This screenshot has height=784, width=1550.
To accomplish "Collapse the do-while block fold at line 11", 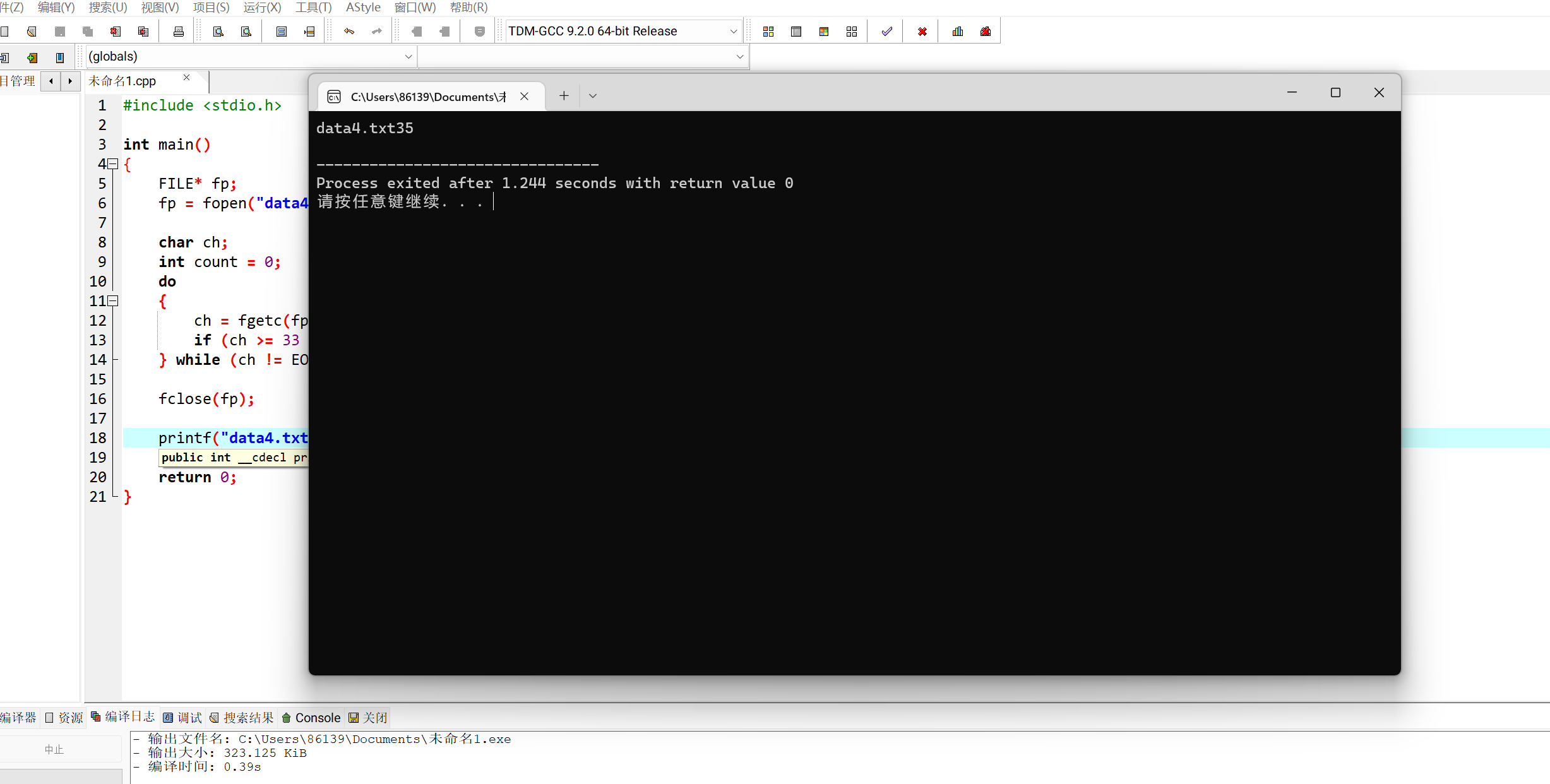I will tap(113, 301).
